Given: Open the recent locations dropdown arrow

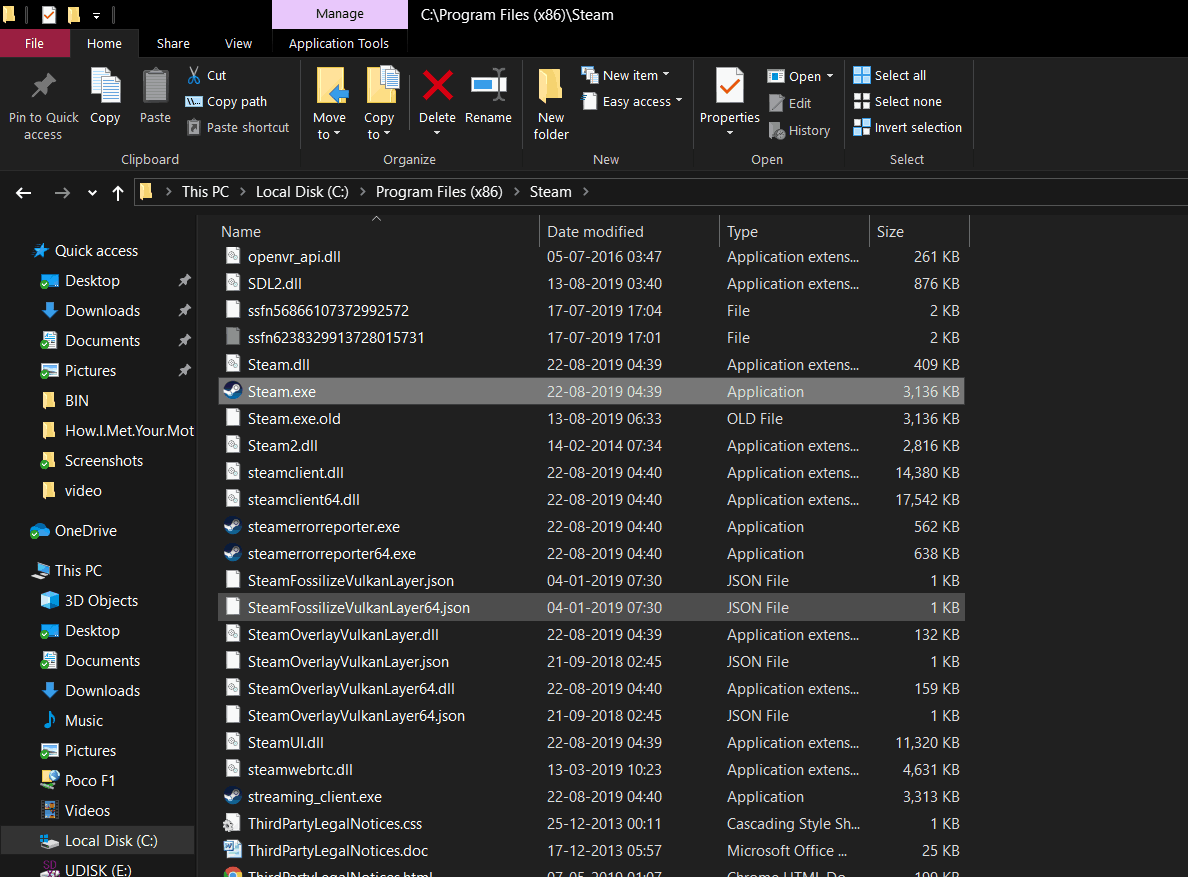Looking at the screenshot, I should coord(92,192).
